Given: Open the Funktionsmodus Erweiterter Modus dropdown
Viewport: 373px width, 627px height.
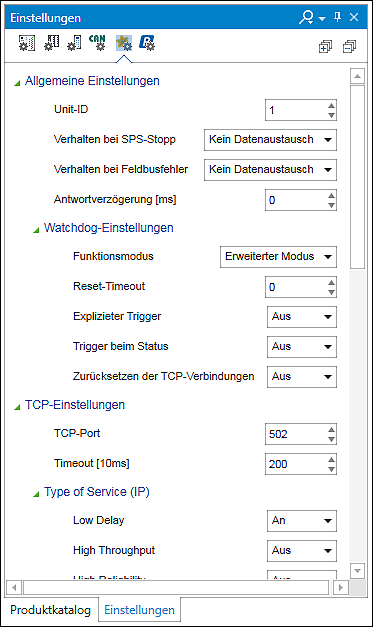Looking at the screenshot, I should click(x=278, y=257).
